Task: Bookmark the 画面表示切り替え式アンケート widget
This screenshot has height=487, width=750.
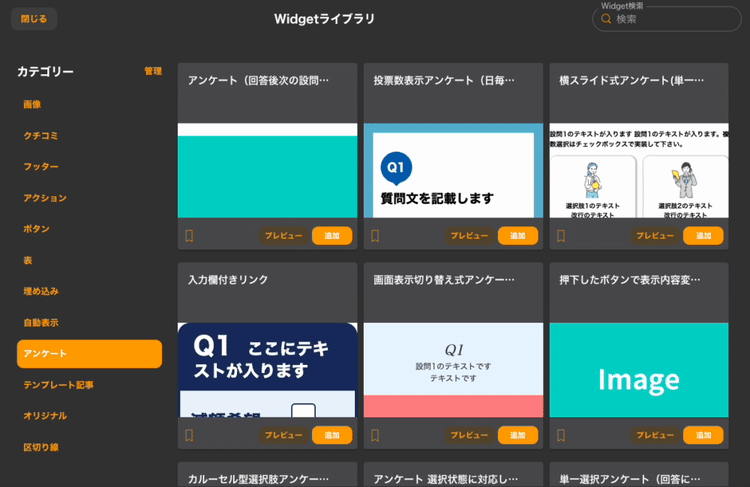Action: 375,435
